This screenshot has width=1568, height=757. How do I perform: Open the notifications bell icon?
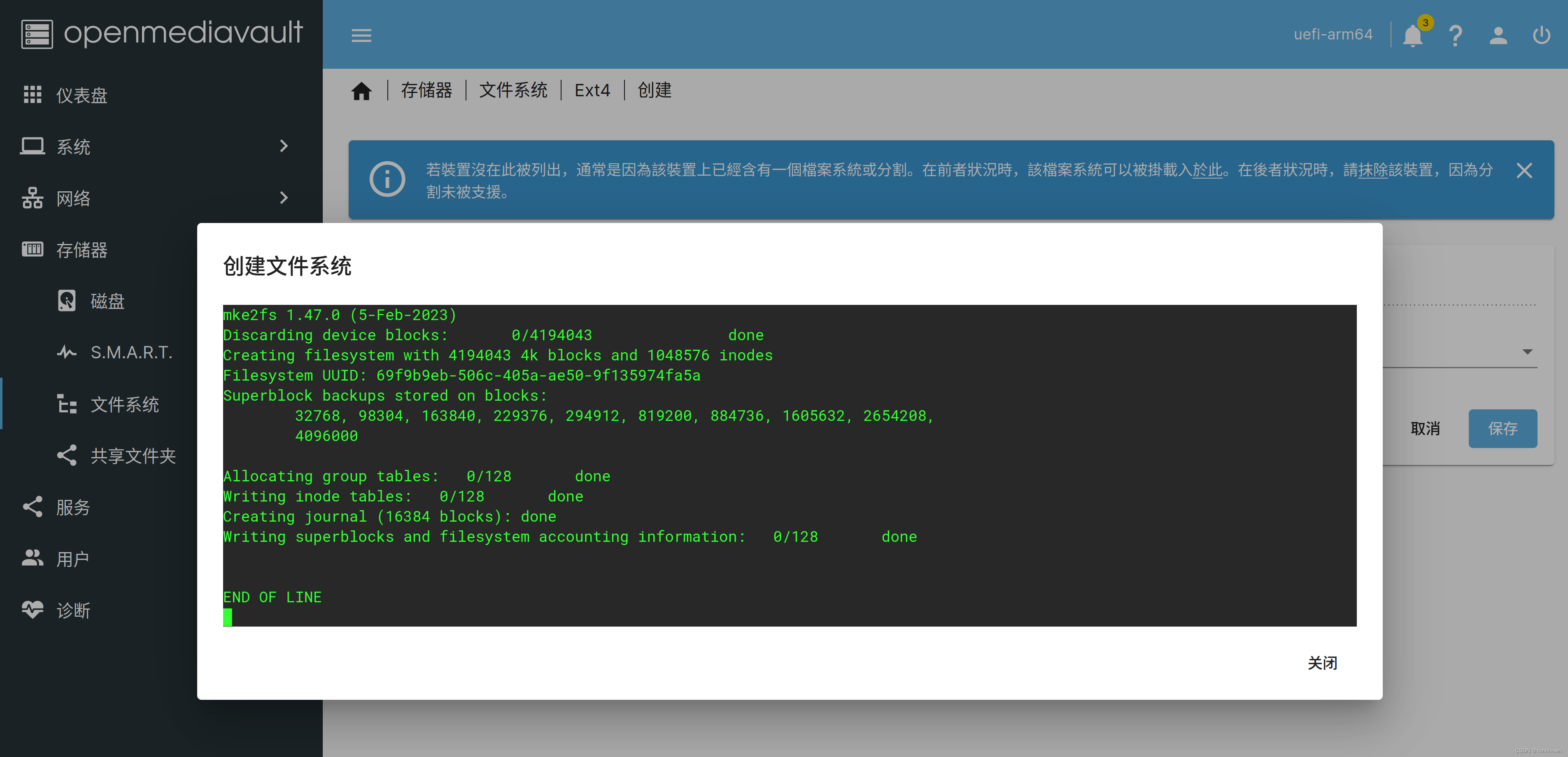pyautogui.click(x=1412, y=35)
